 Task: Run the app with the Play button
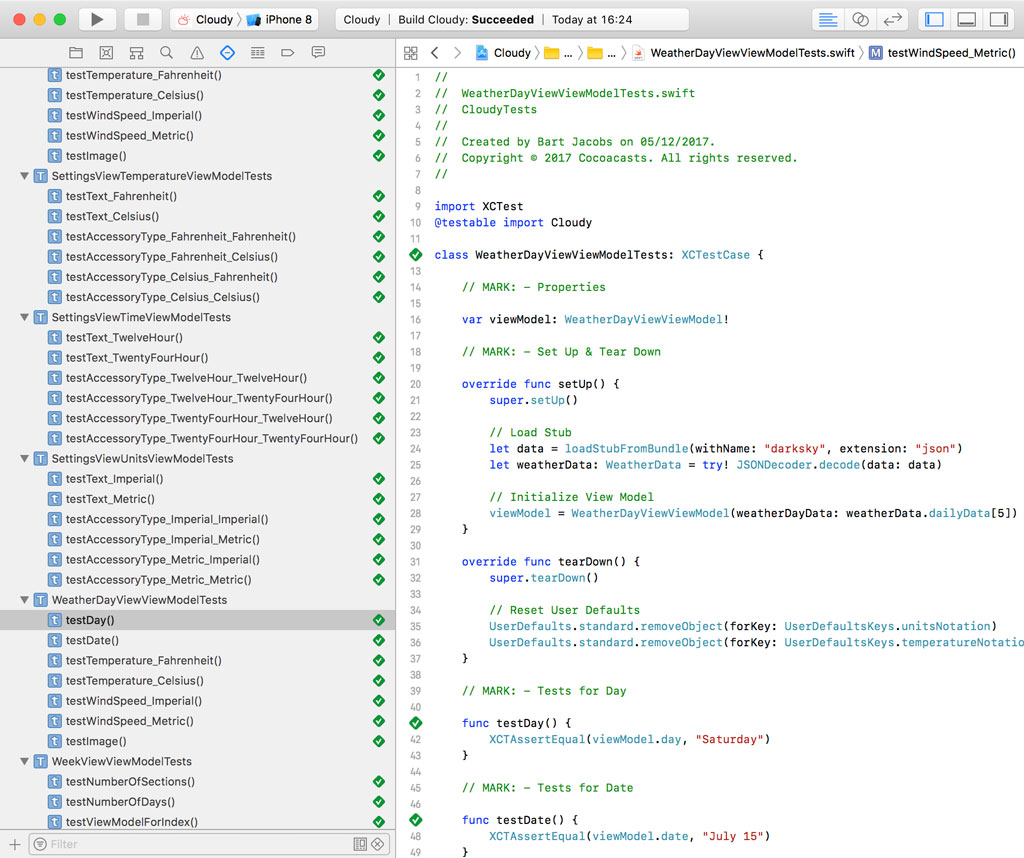pyautogui.click(x=95, y=18)
